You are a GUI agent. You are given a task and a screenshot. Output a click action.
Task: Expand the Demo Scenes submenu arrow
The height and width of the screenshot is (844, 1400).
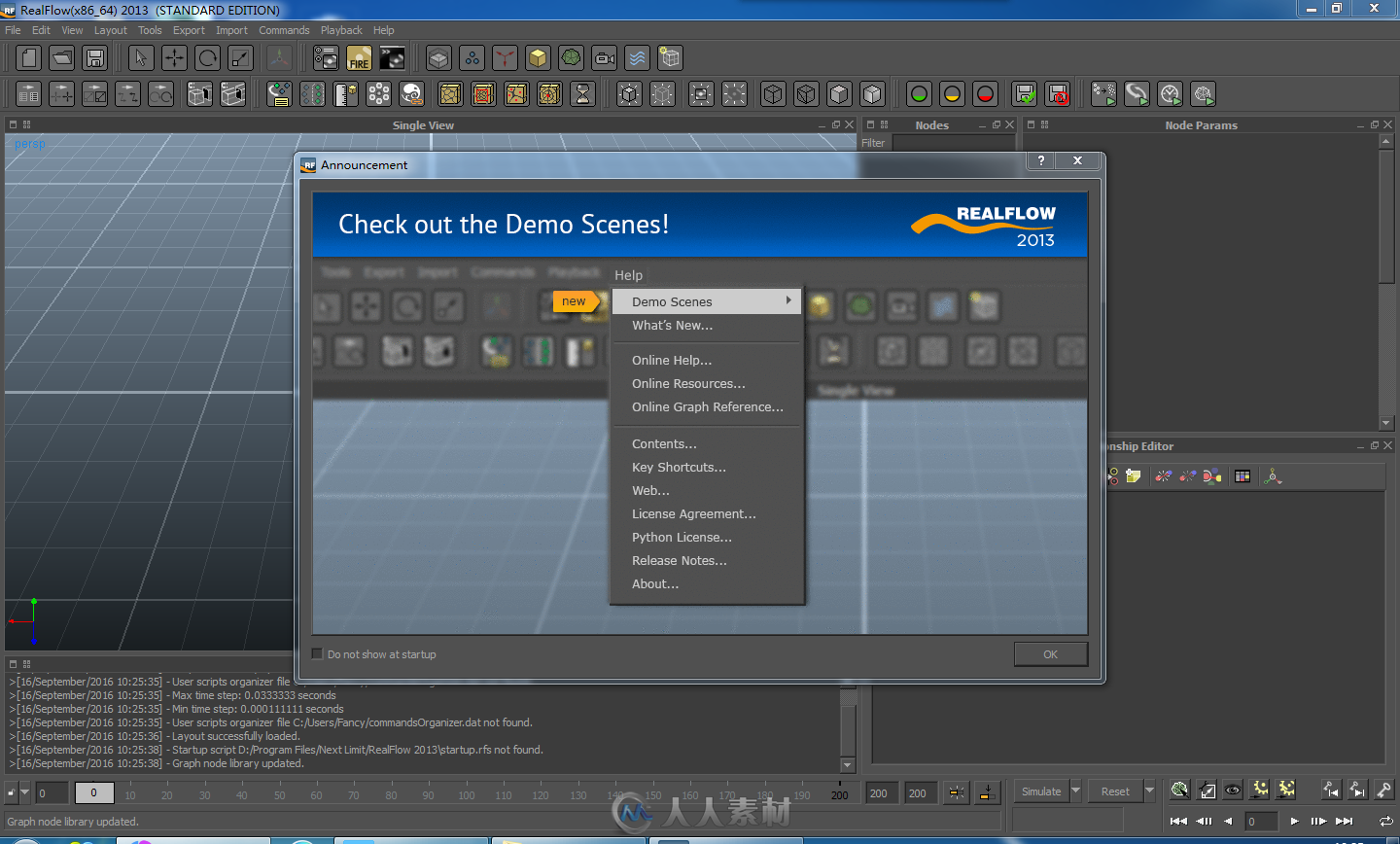pyautogui.click(x=788, y=301)
